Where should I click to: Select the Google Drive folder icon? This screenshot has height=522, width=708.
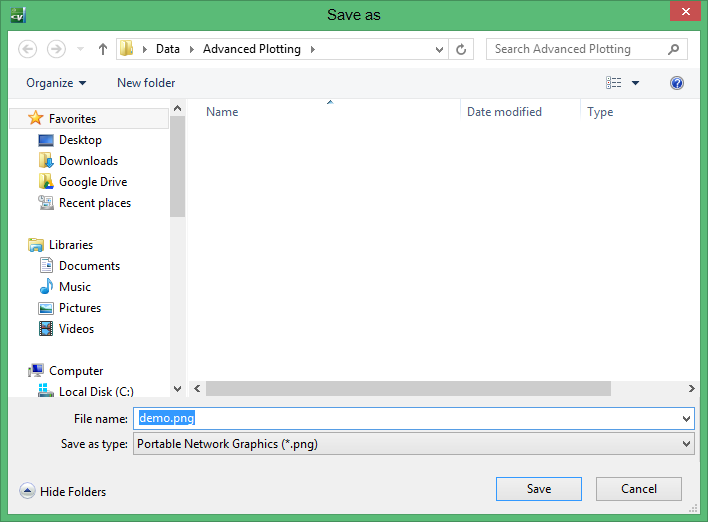46,182
